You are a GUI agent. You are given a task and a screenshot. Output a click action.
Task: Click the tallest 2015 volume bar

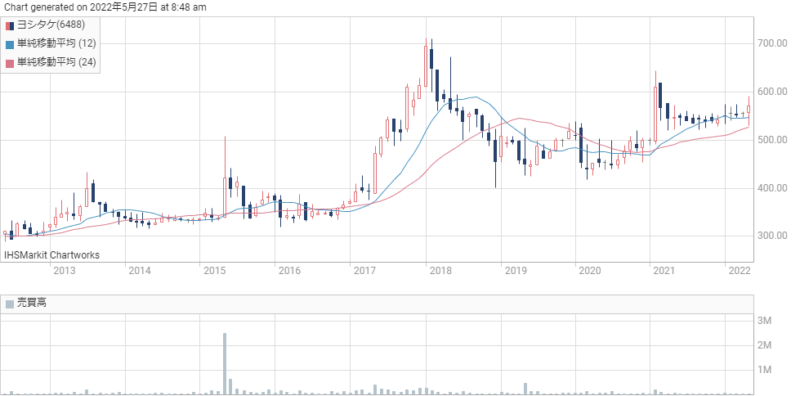click(x=224, y=363)
